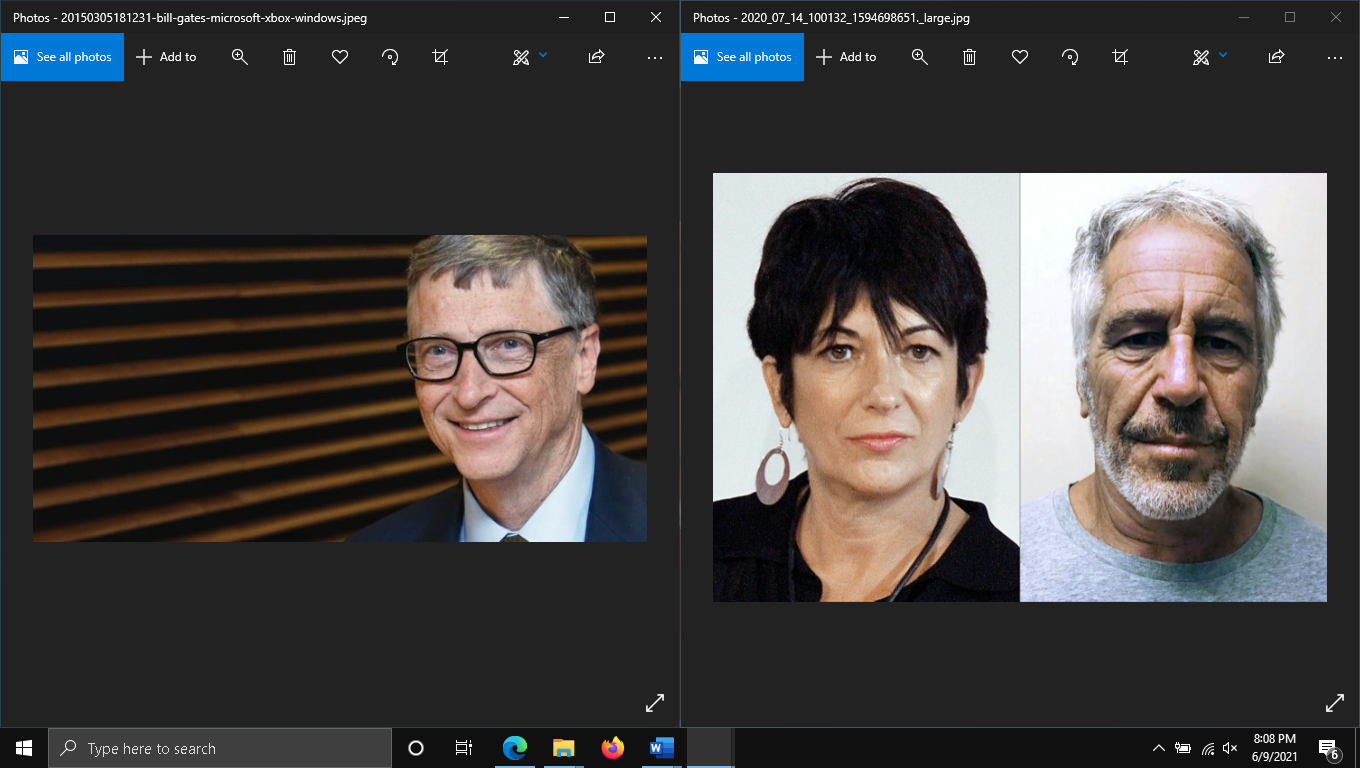This screenshot has height=768, width=1360.
Task: Open Add to menu in left window
Action: 166,57
